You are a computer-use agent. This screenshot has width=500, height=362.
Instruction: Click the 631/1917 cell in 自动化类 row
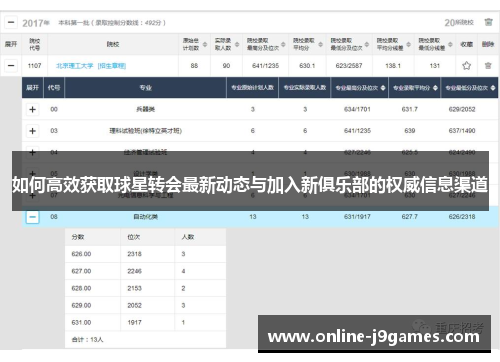pos(357,217)
